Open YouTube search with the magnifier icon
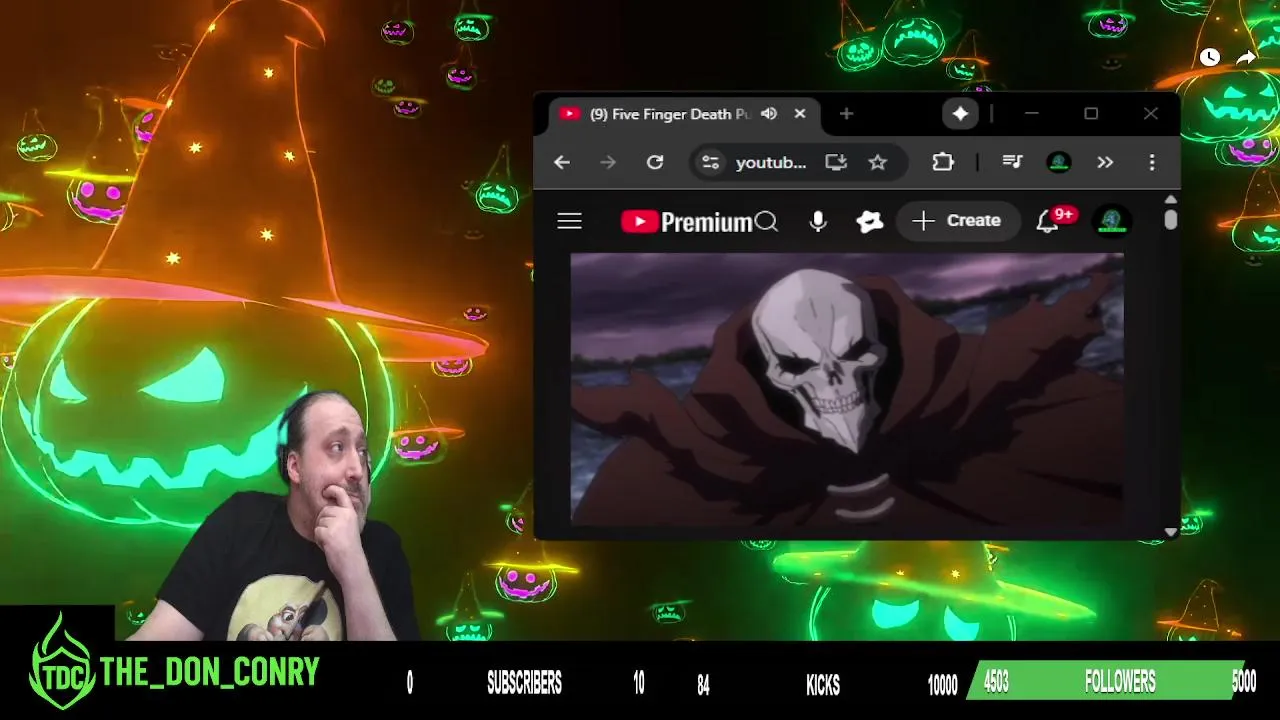This screenshot has width=1280, height=720. pyautogui.click(x=767, y=221)
